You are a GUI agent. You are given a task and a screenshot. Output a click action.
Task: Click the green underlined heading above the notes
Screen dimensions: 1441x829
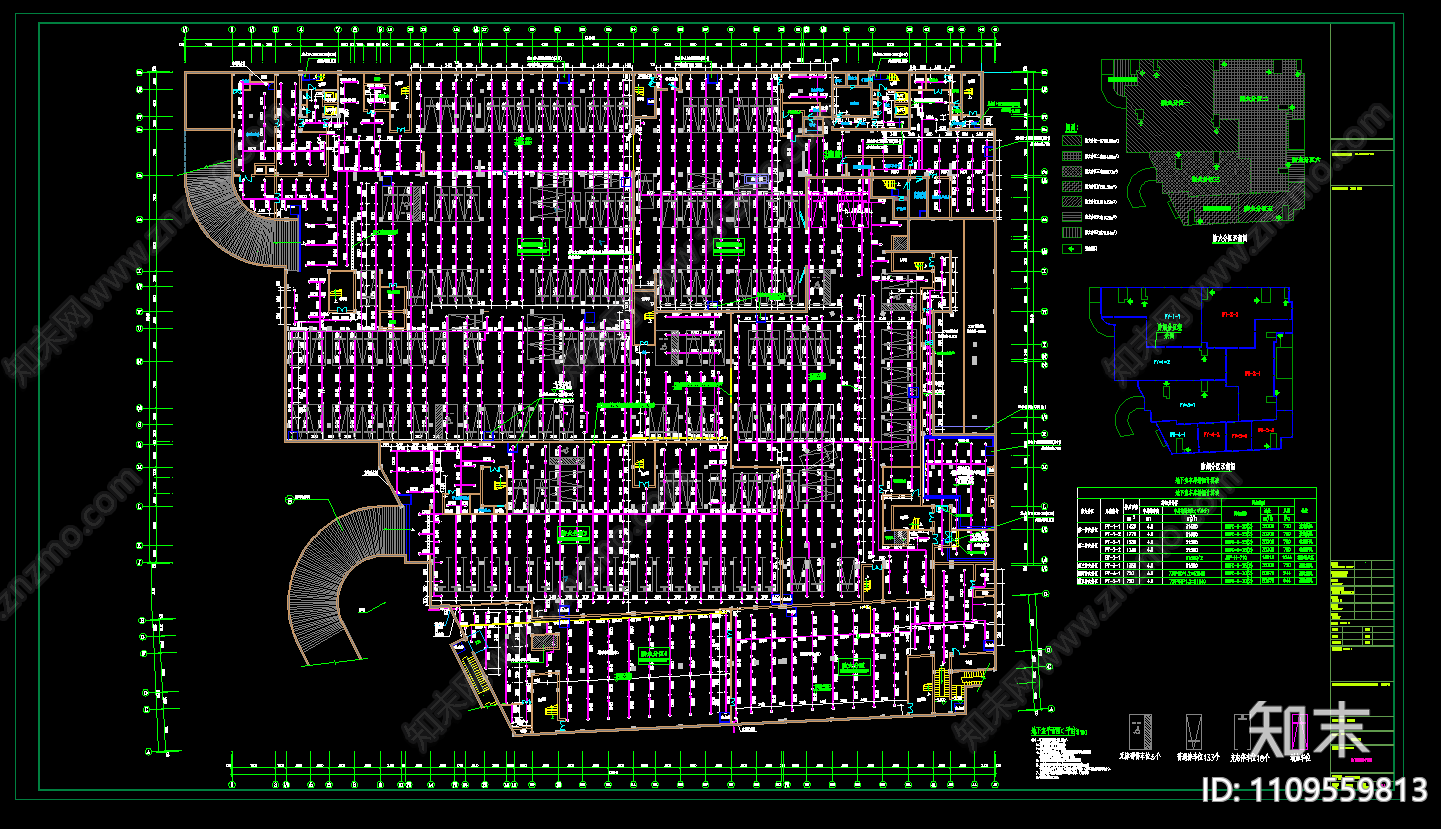1058,733
